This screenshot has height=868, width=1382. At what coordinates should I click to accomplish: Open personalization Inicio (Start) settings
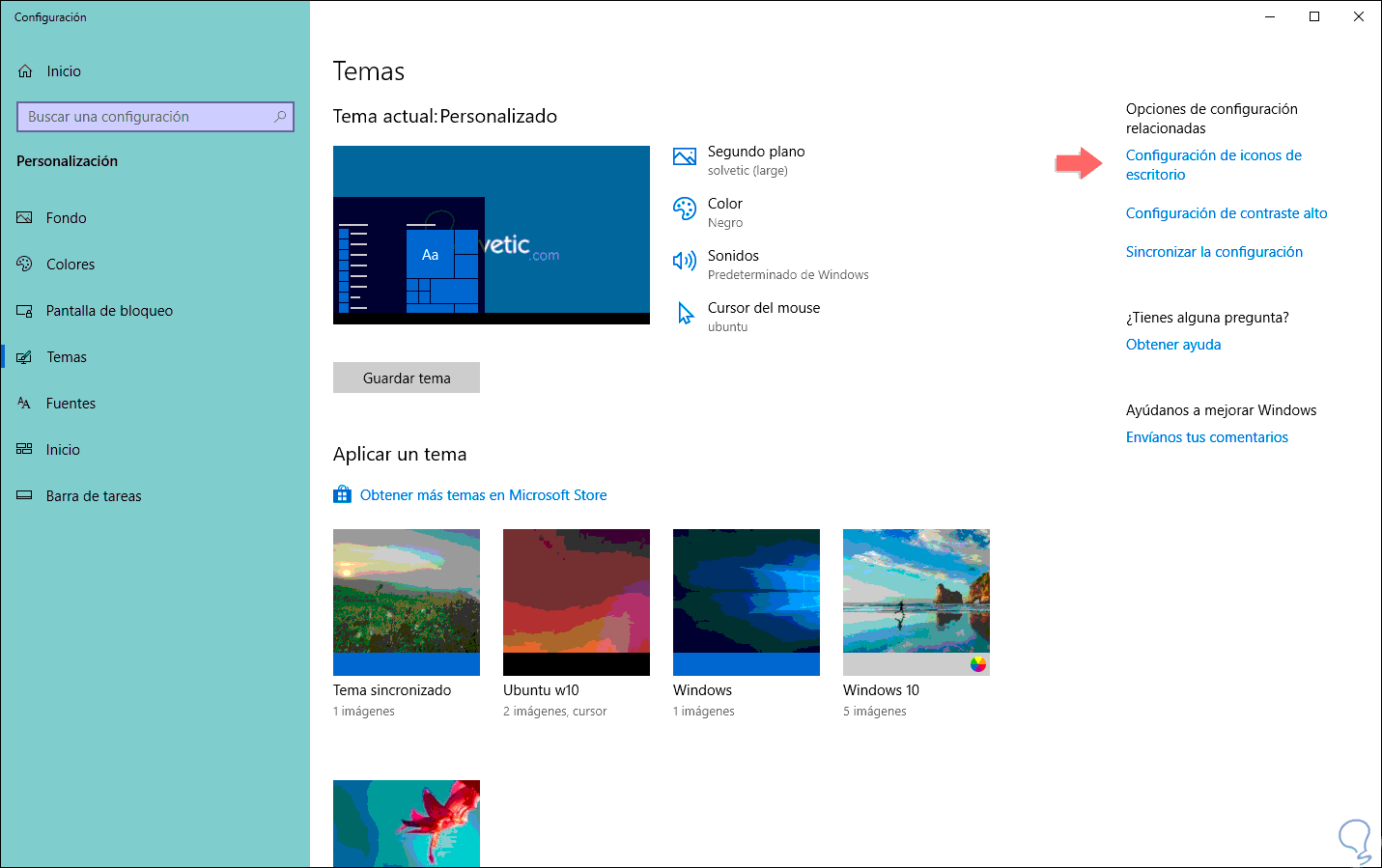click(x=155, y=450)
